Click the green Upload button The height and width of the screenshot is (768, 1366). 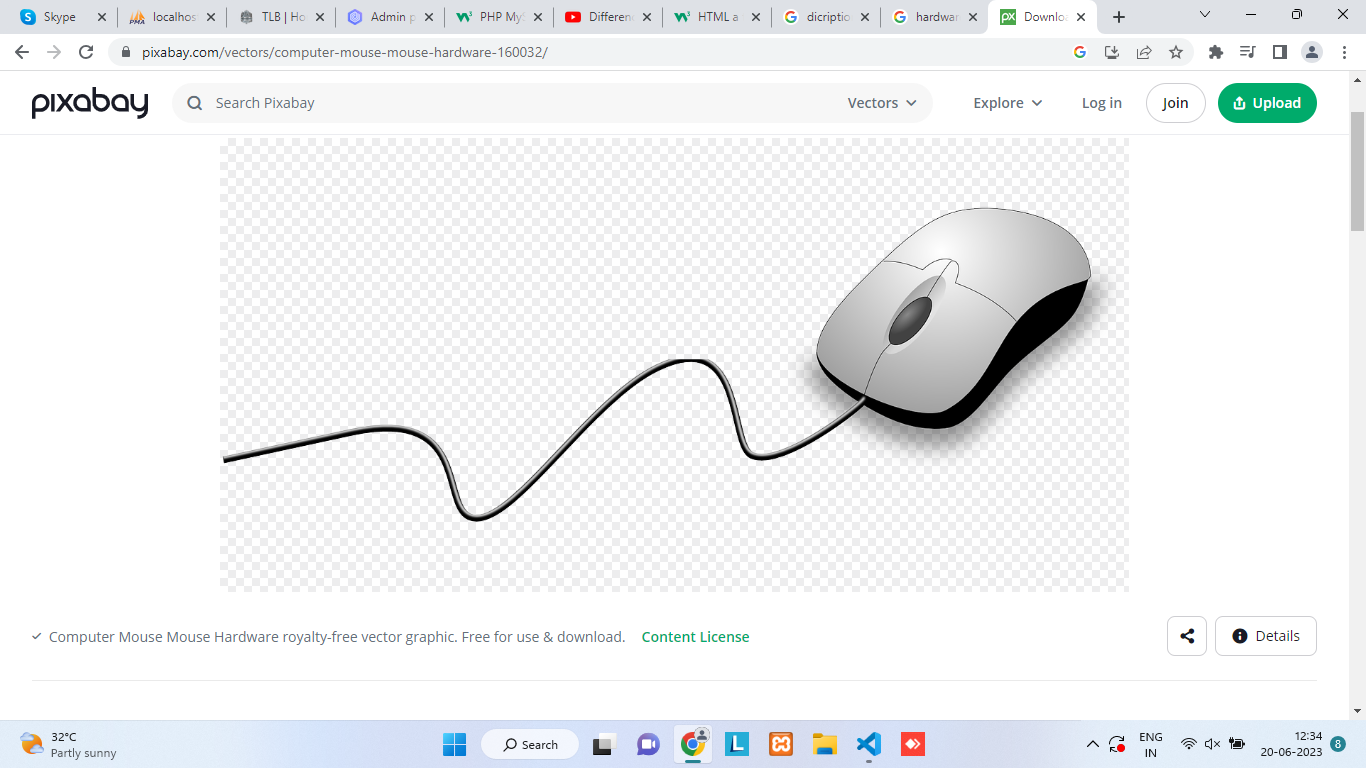1267,103
